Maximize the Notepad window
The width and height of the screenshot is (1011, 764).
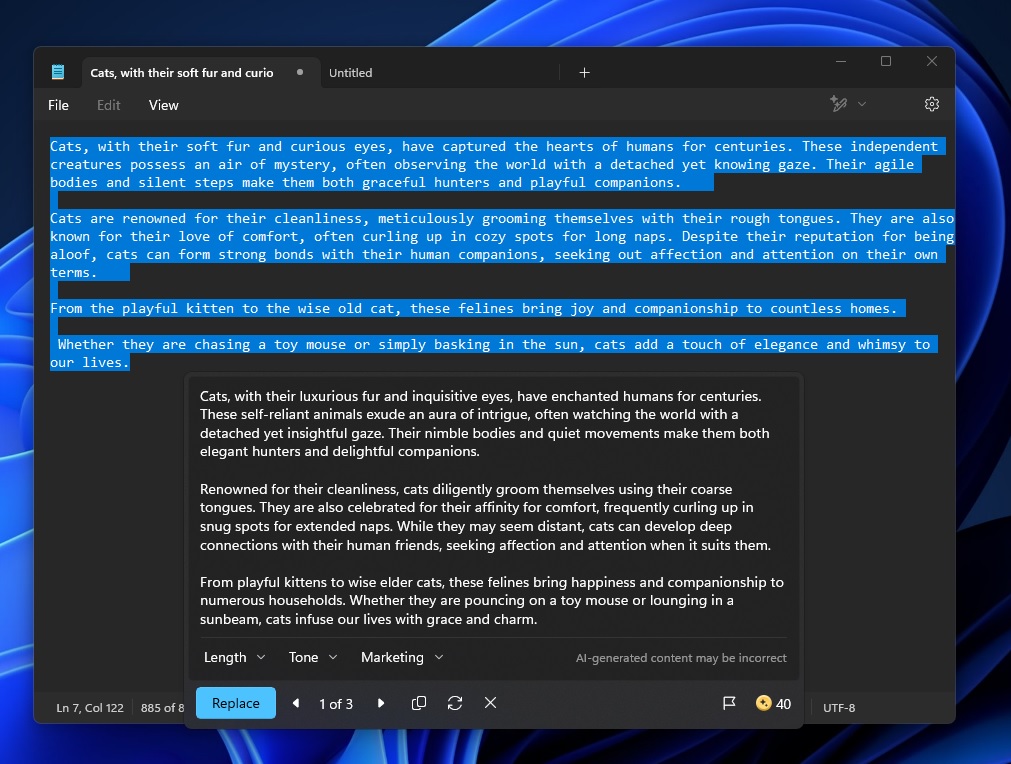[886, 61]
